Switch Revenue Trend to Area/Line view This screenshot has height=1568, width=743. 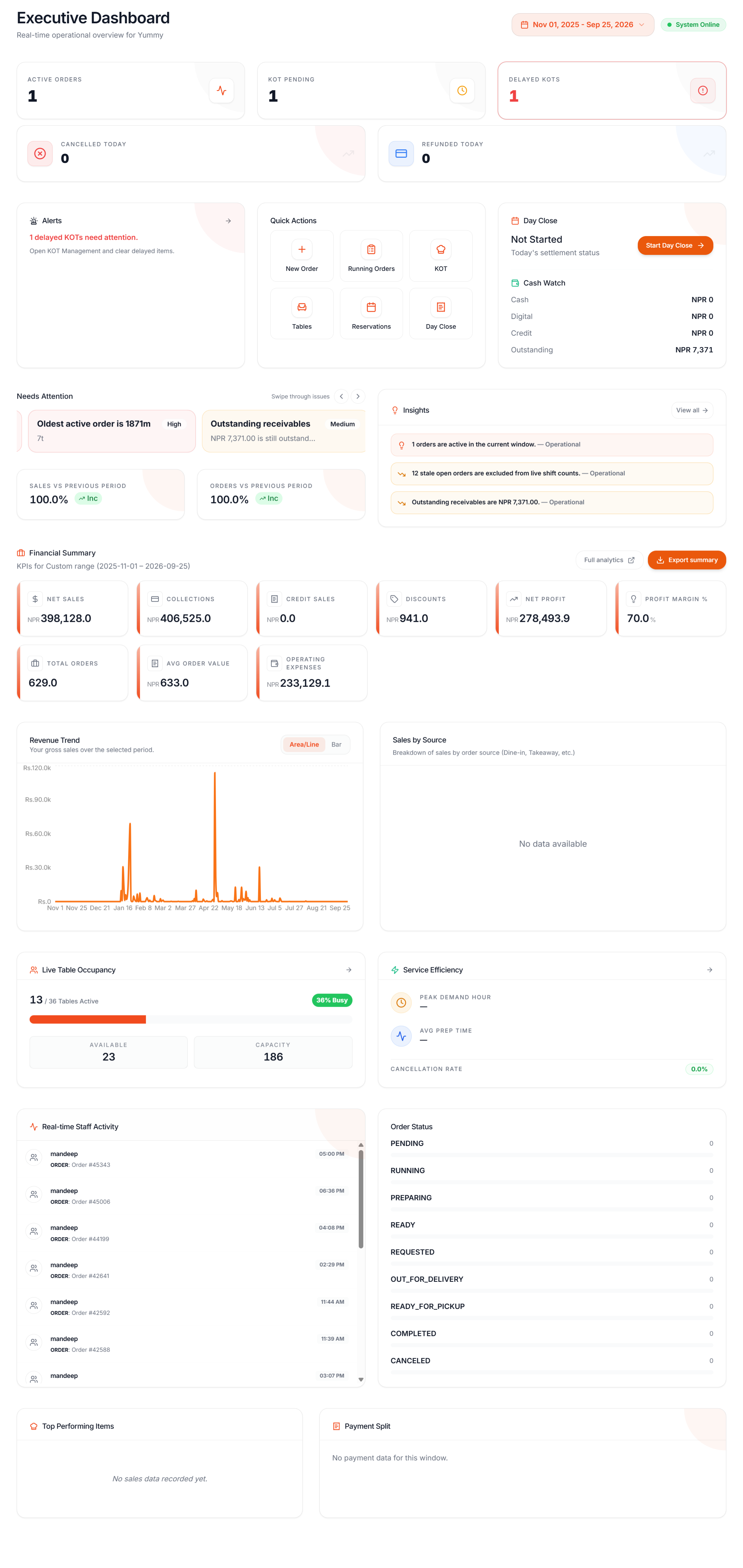pyautogui.click(x=304, y=744)
